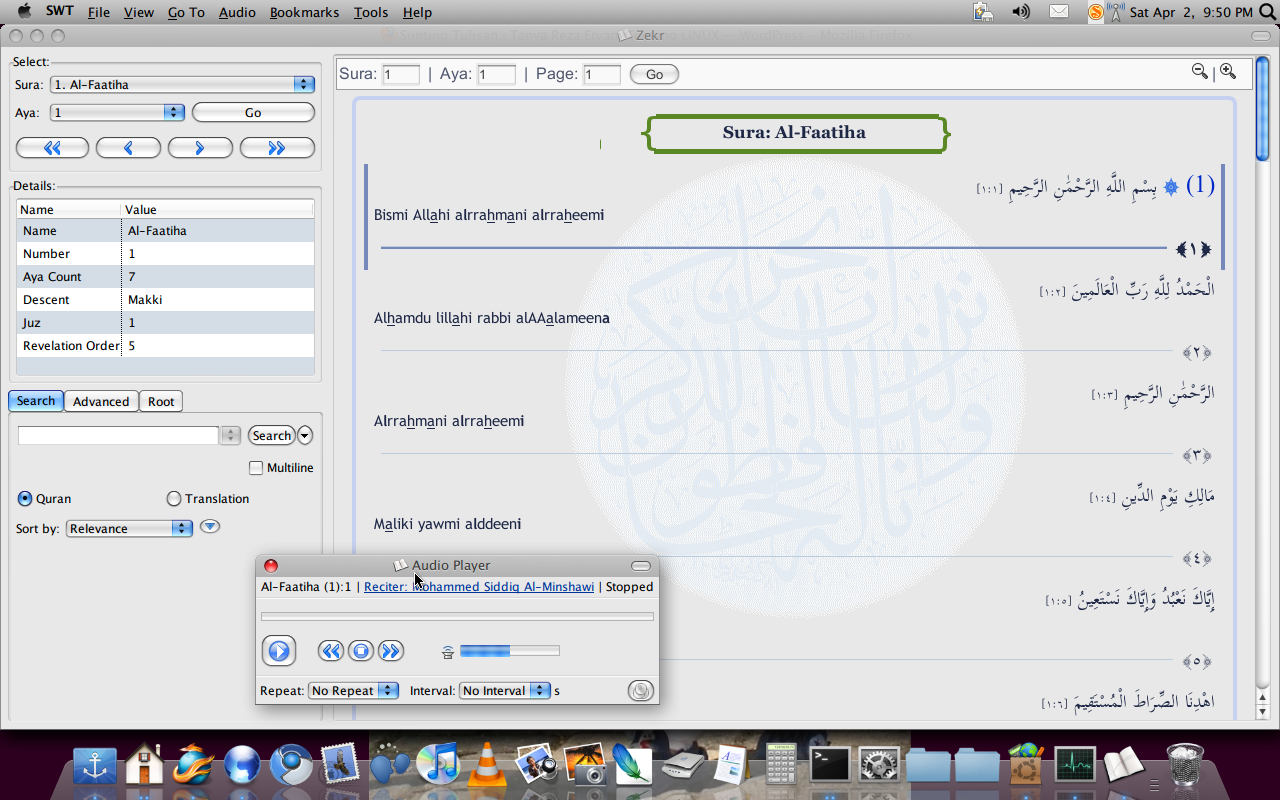Click verse text 'Maliki yawmi alddeeni'

[x=448, y=524]
